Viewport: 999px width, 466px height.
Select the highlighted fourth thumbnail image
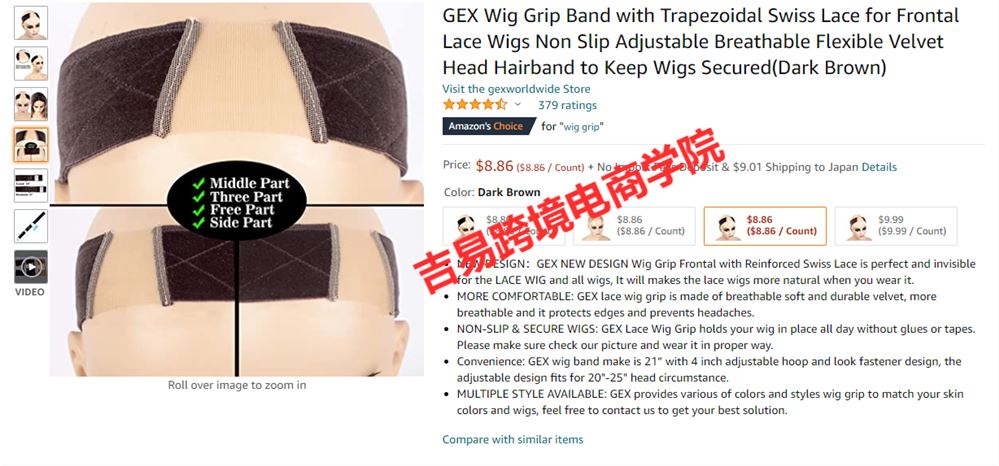[31, 145]
